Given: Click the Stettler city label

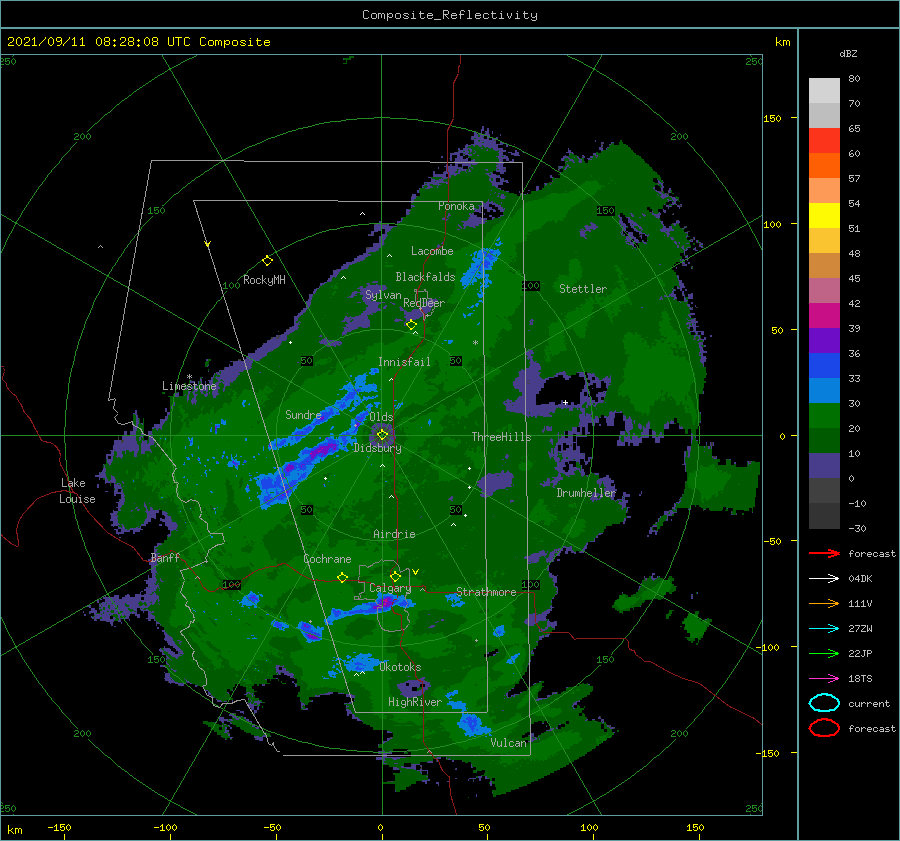Looking at the screenshot, I should point(583,289).
